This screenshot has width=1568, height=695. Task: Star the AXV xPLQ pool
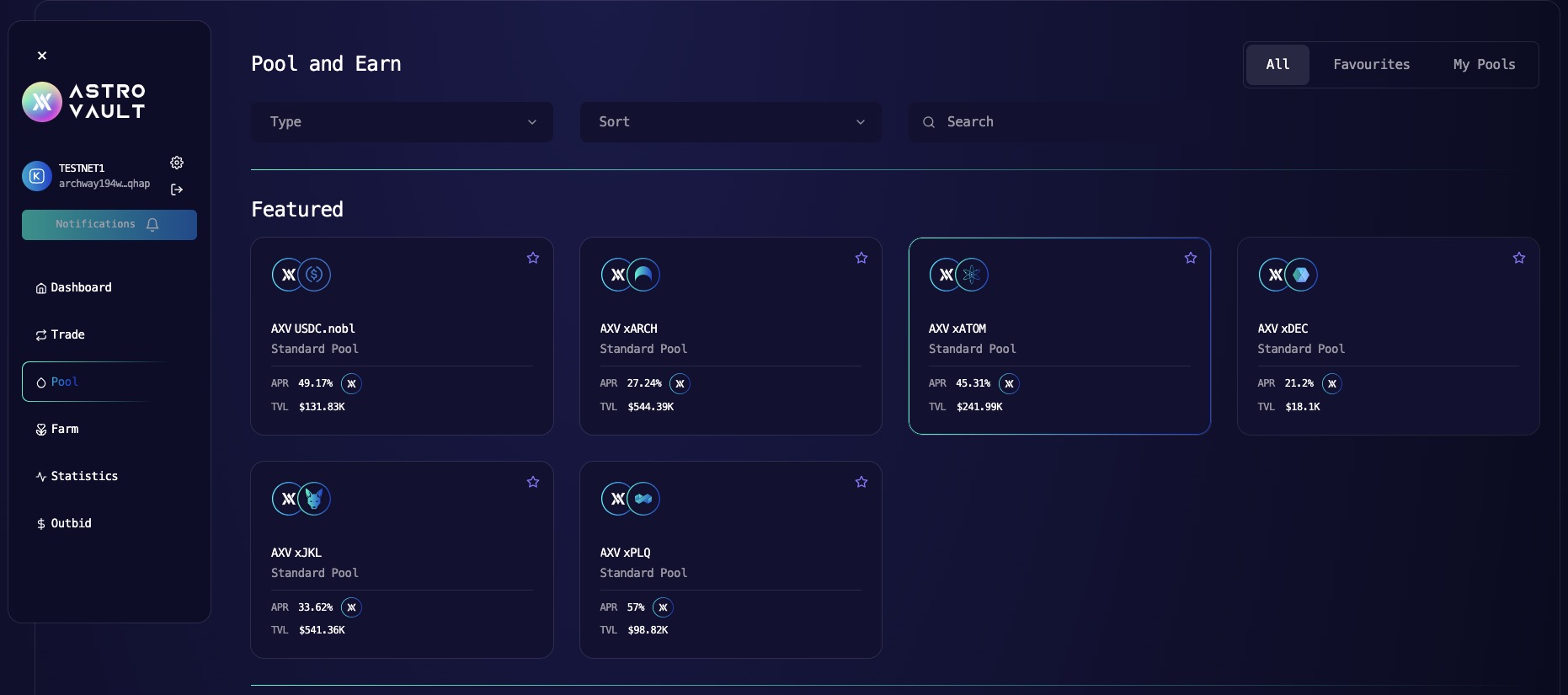coord(861,482)
